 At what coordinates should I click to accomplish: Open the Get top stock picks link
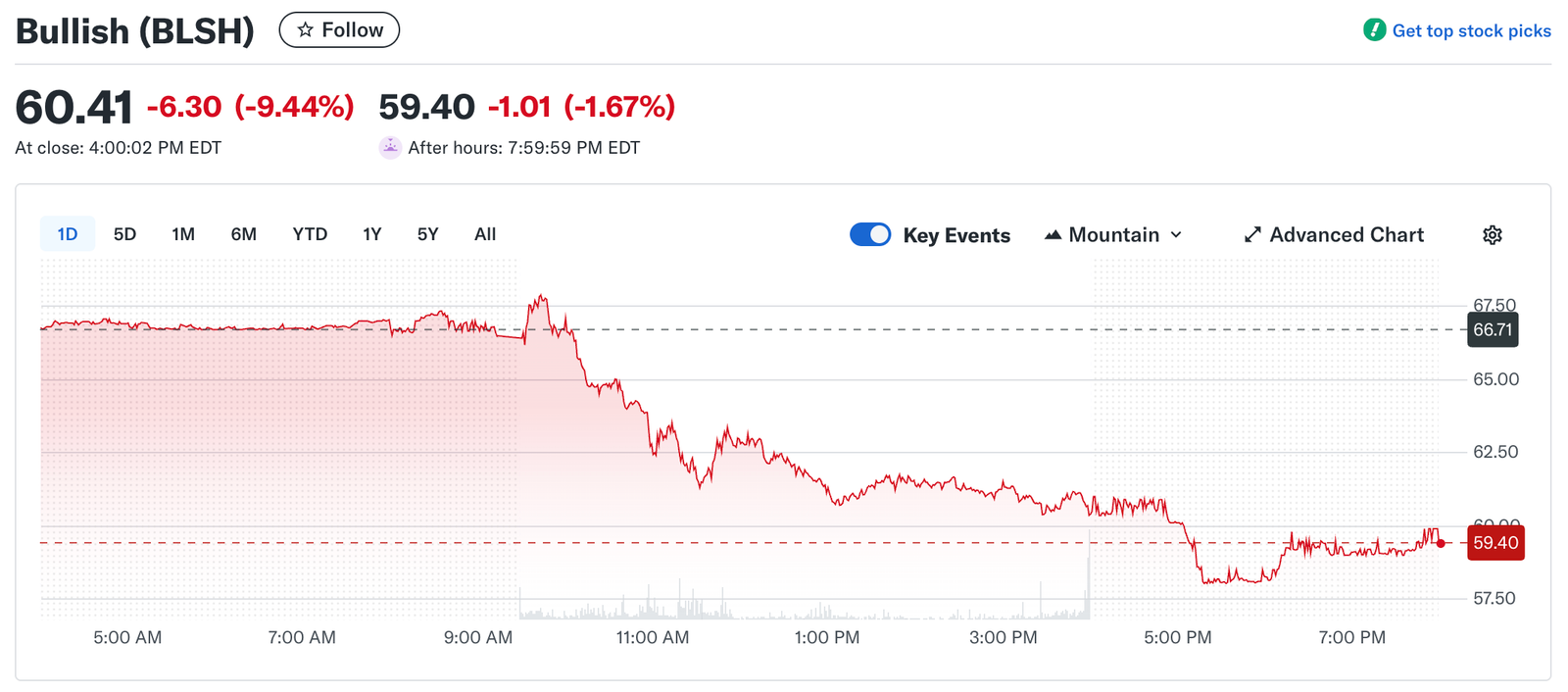click(1470, 30)
